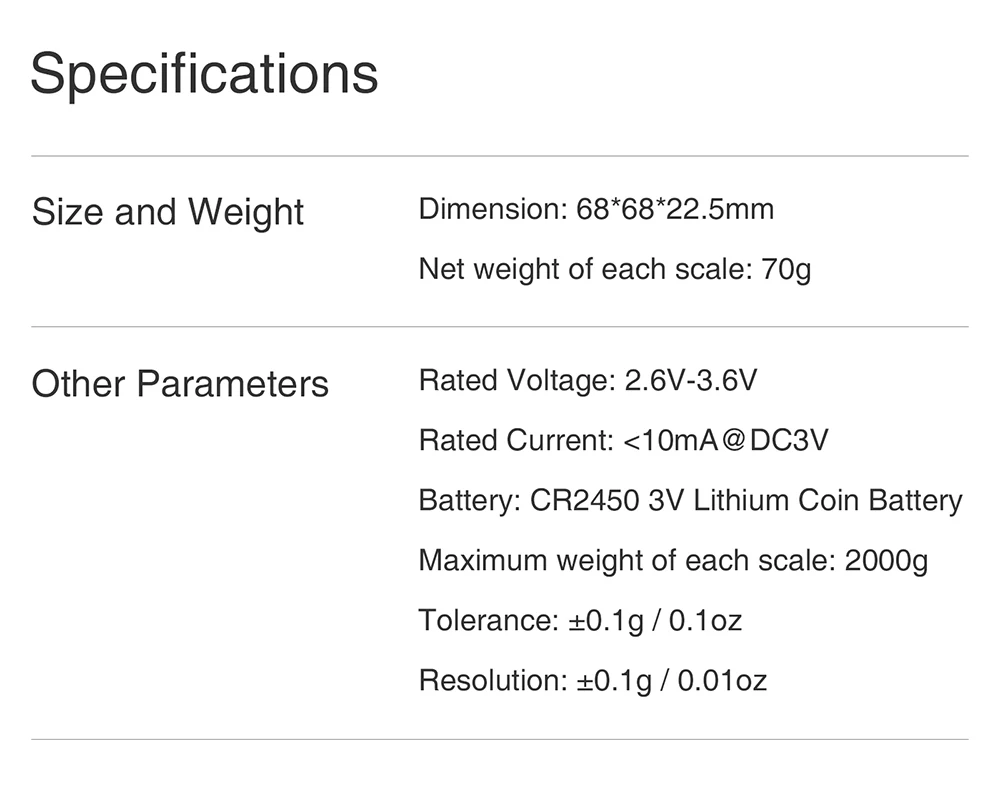
Task: Select the Other Parameters section label
Action: 180,384
